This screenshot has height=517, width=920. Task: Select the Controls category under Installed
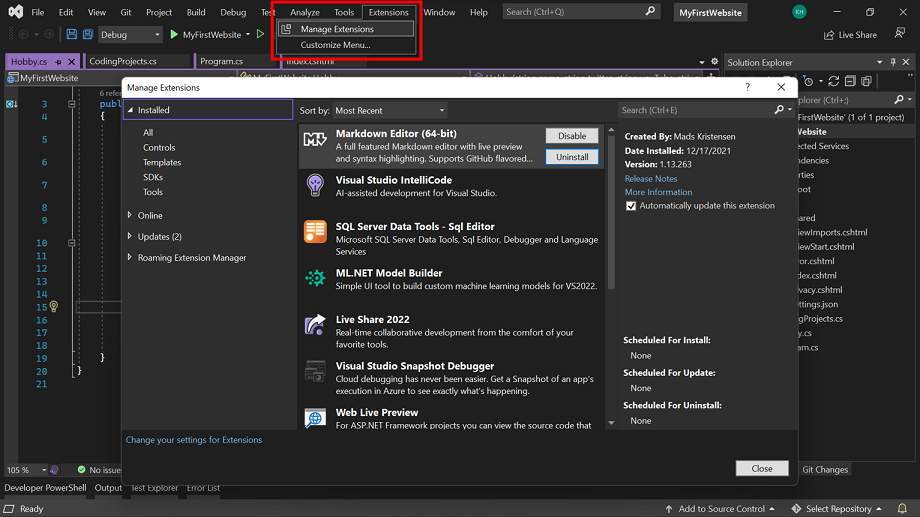159,147
